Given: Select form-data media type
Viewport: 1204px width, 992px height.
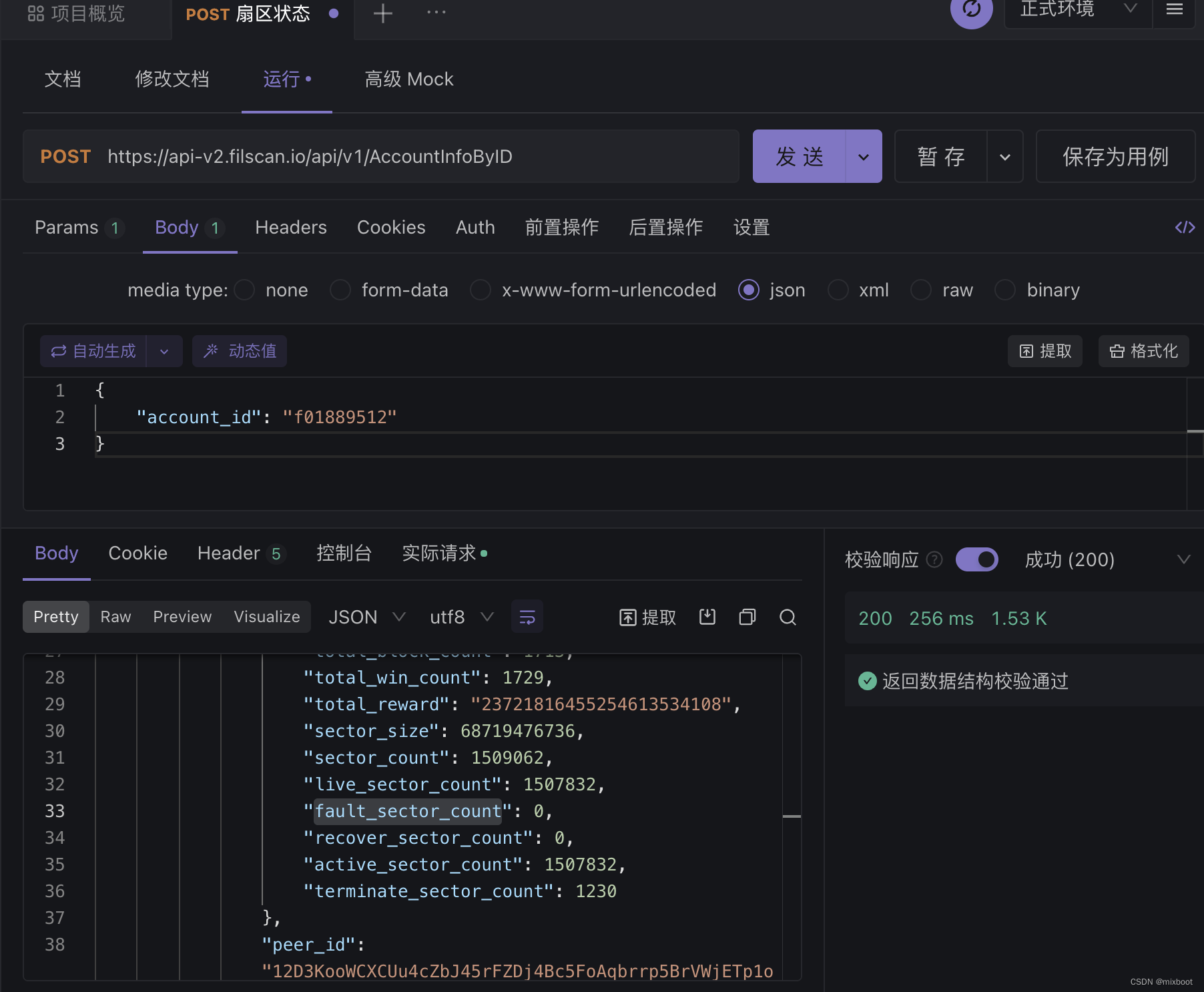Looking at the screenshot, I should (340, 290).
